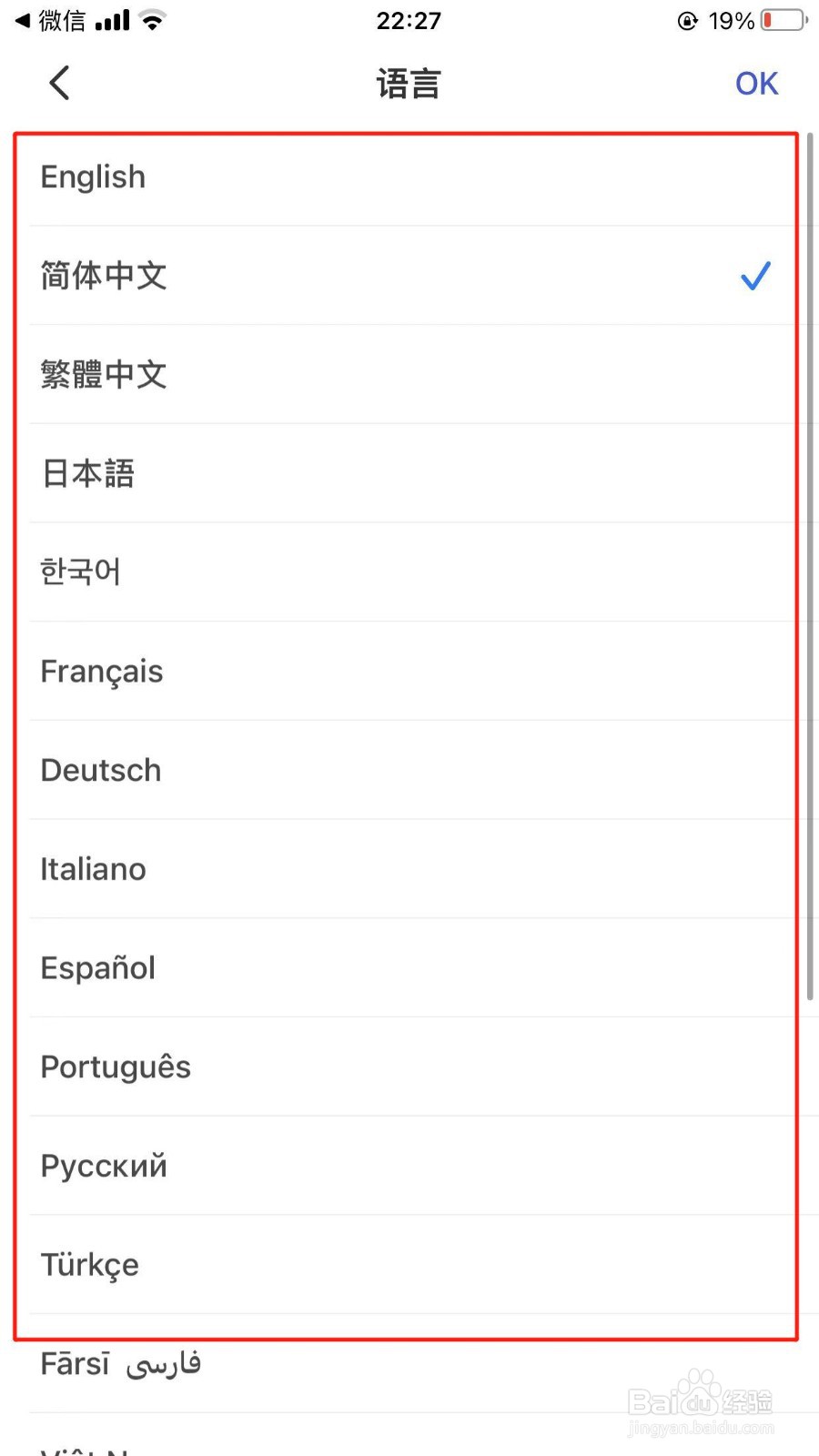Confirm the language choice with the OK button

pos(756,84)
